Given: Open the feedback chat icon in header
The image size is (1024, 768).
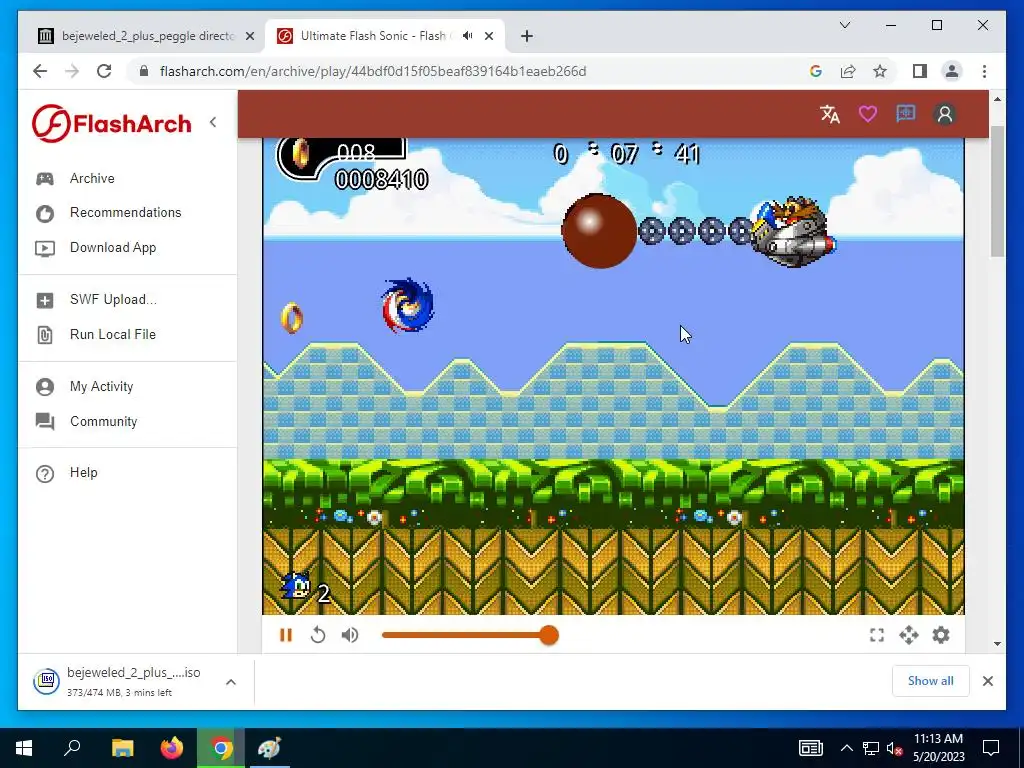Looking at the screenshot, I should tap(905, 114).
